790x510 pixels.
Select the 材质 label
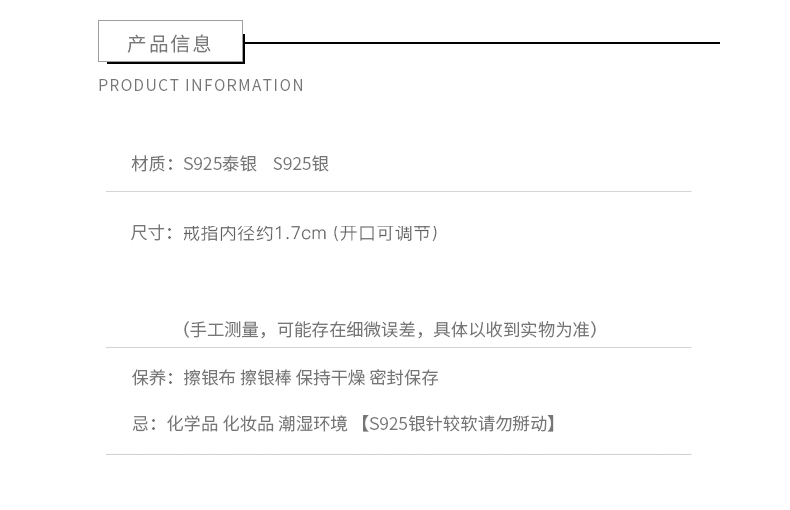149,164
